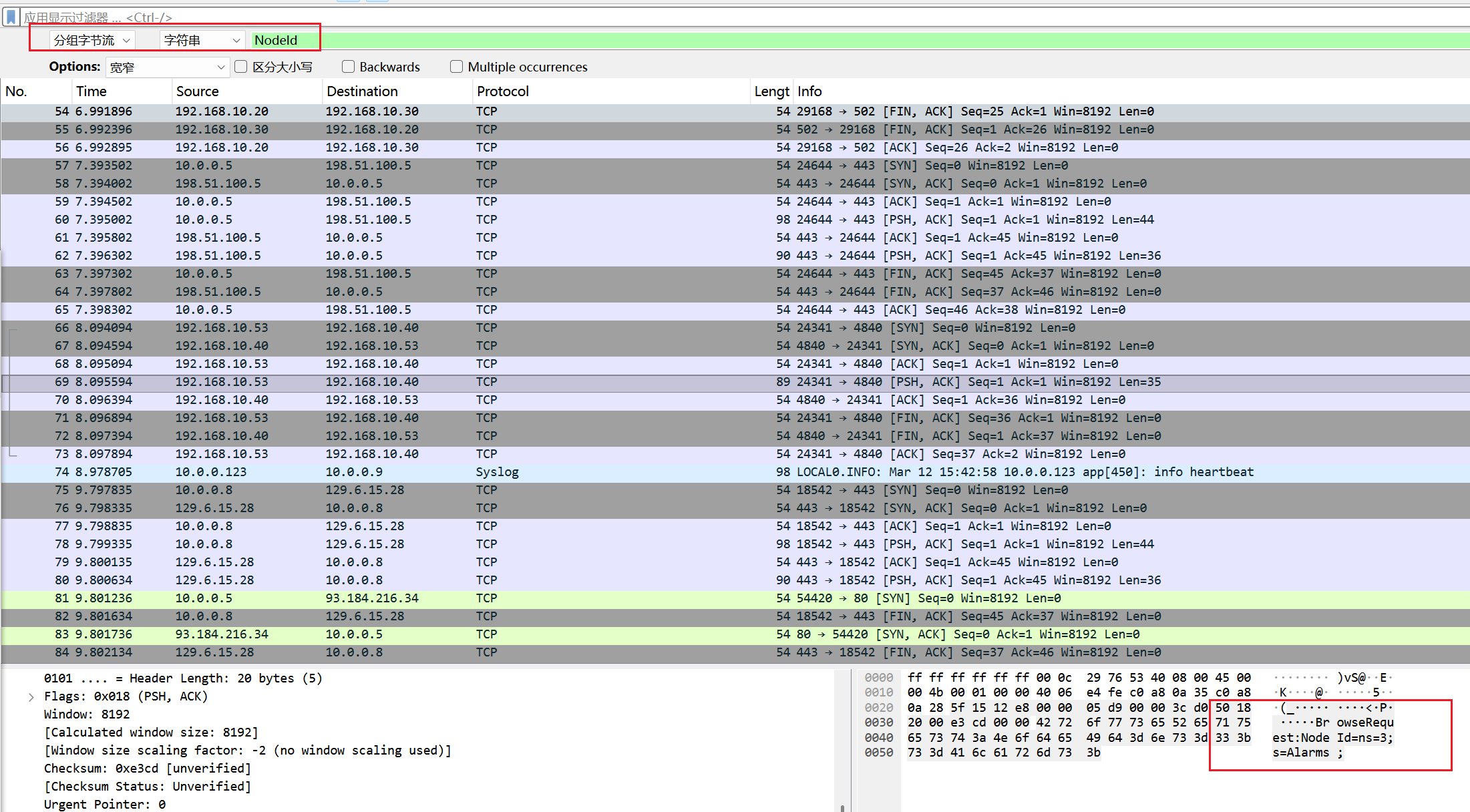Select the Checksum 0xe3cd unverified line
Viewport: 1470px width, 812px height.
[147, 769]
